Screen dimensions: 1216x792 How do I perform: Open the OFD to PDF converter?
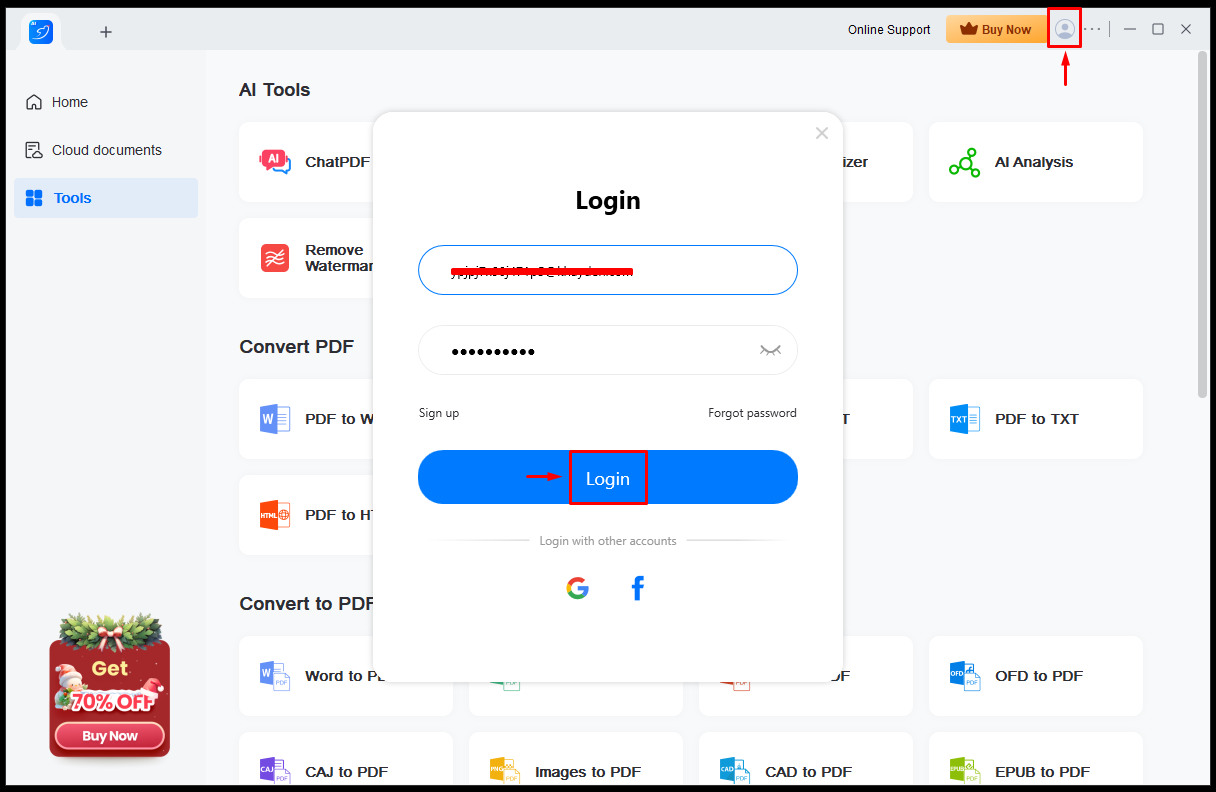pos(1036,676)
